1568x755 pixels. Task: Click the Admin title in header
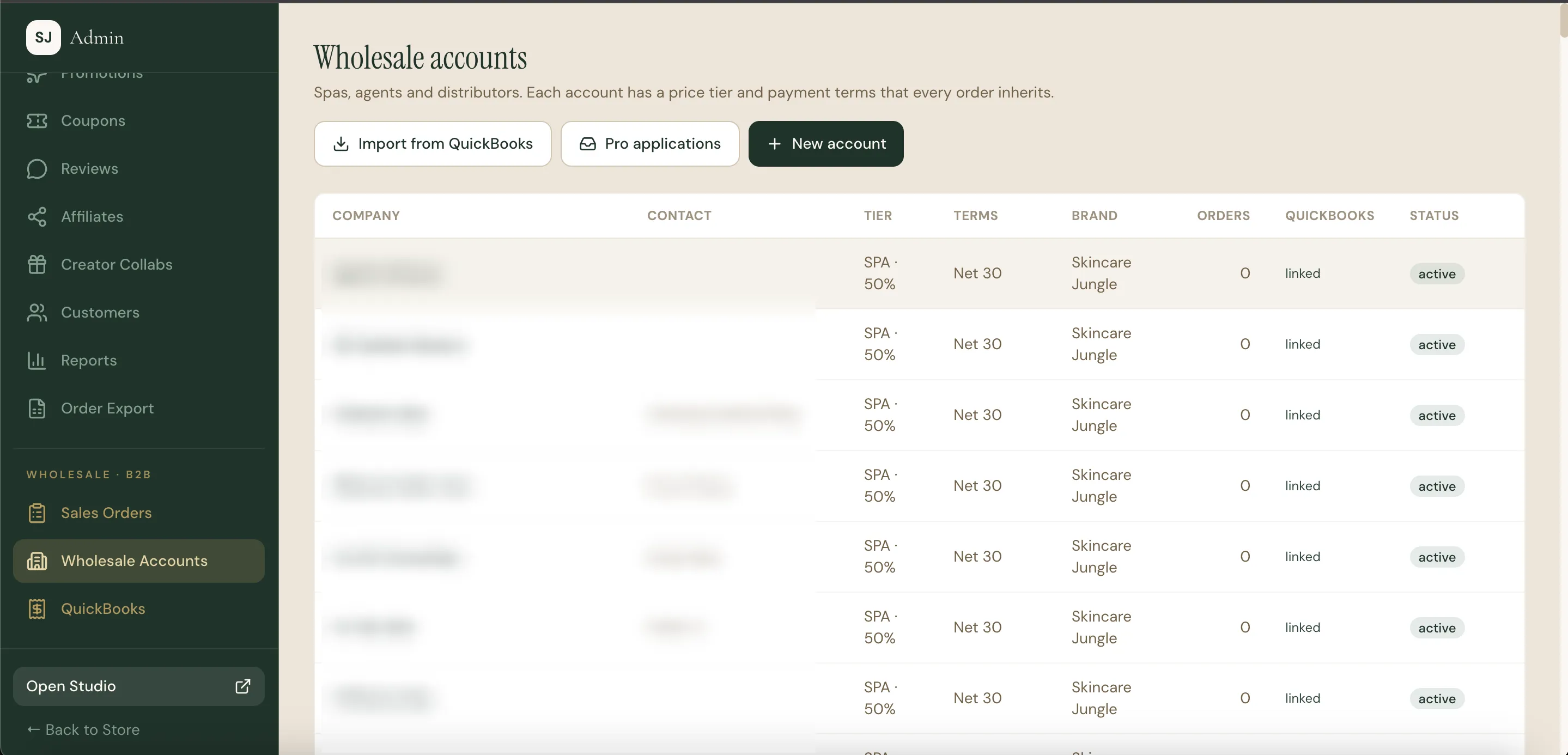[97, 38]
